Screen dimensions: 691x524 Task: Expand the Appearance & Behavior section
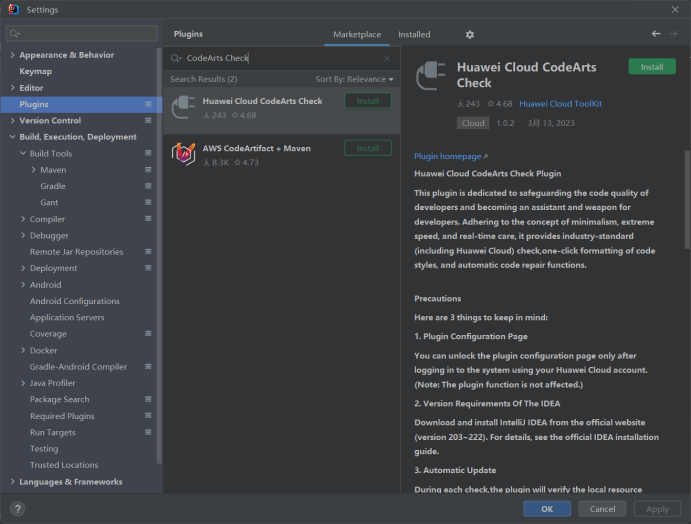[12, 55]
